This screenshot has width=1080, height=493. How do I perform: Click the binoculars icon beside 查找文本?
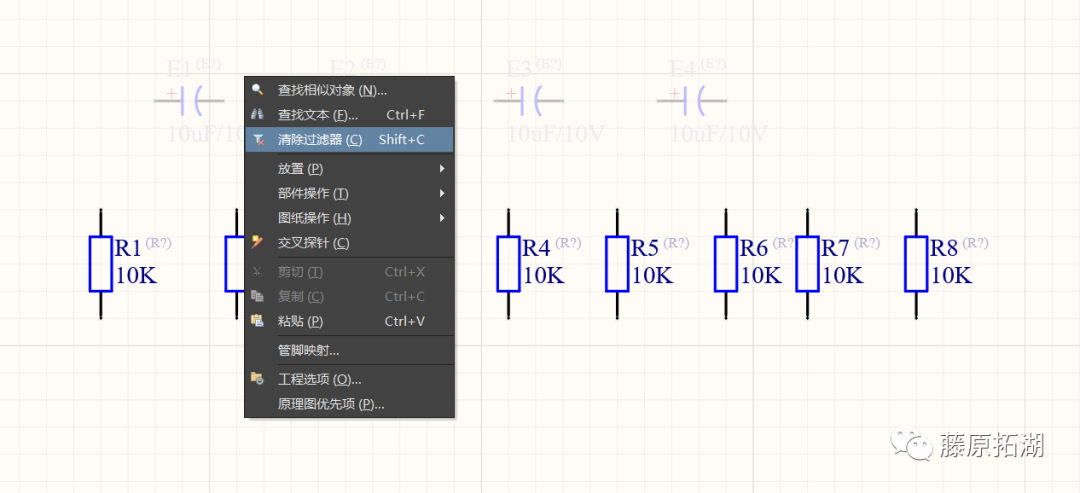pos(258,114)
